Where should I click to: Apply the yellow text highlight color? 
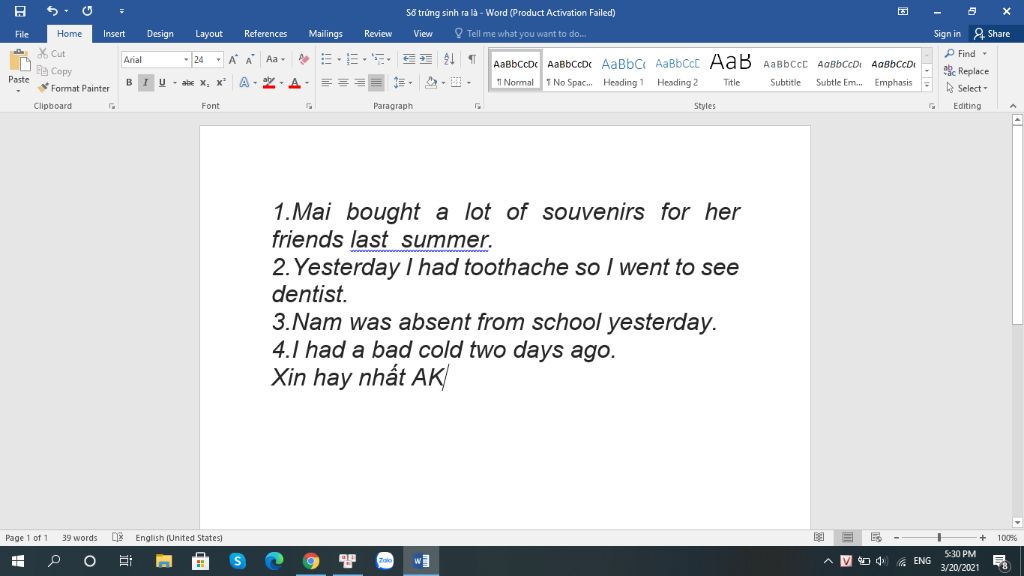(x=268, y=83)
